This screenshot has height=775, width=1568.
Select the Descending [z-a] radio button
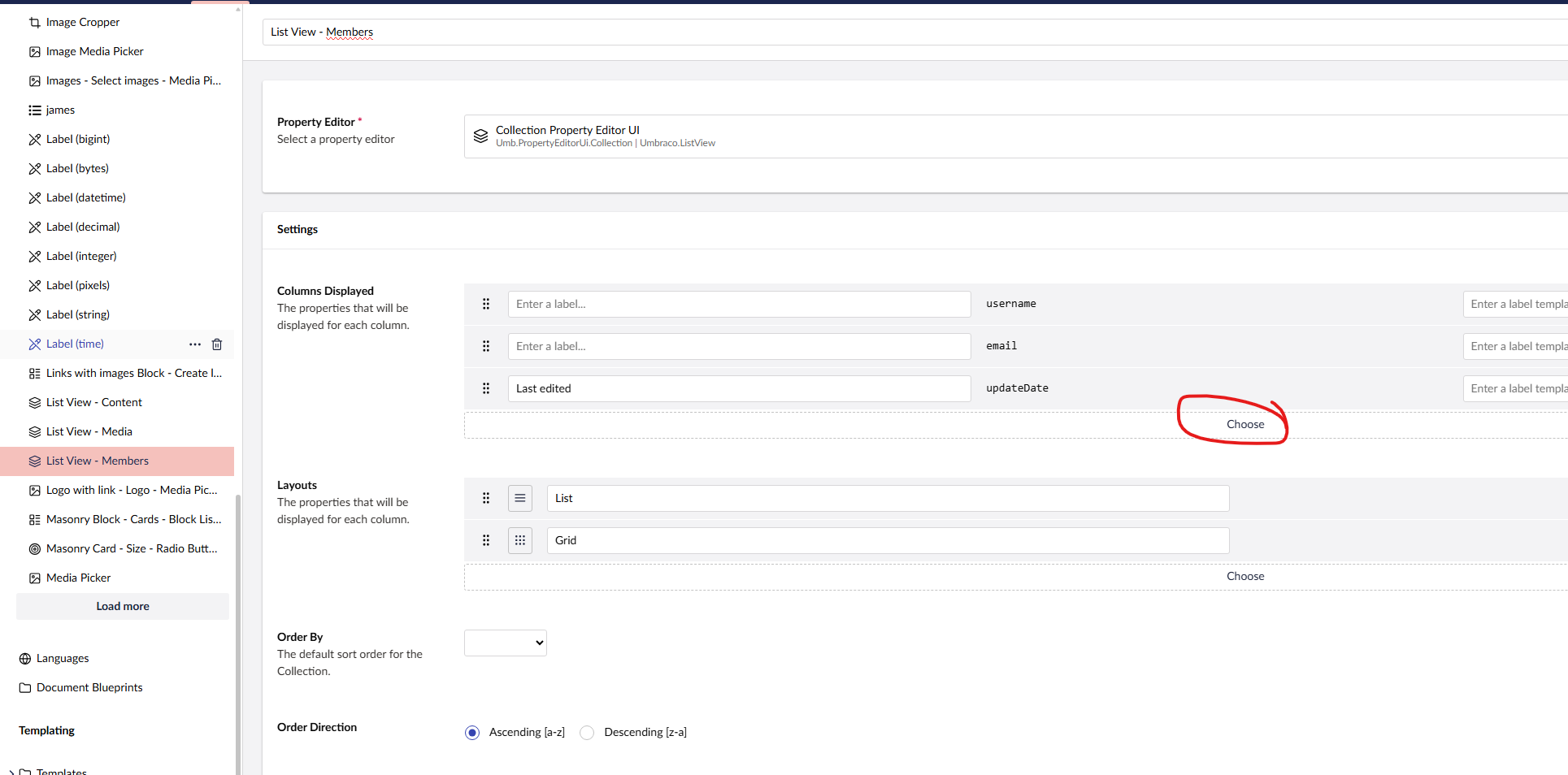coord(587,733)
